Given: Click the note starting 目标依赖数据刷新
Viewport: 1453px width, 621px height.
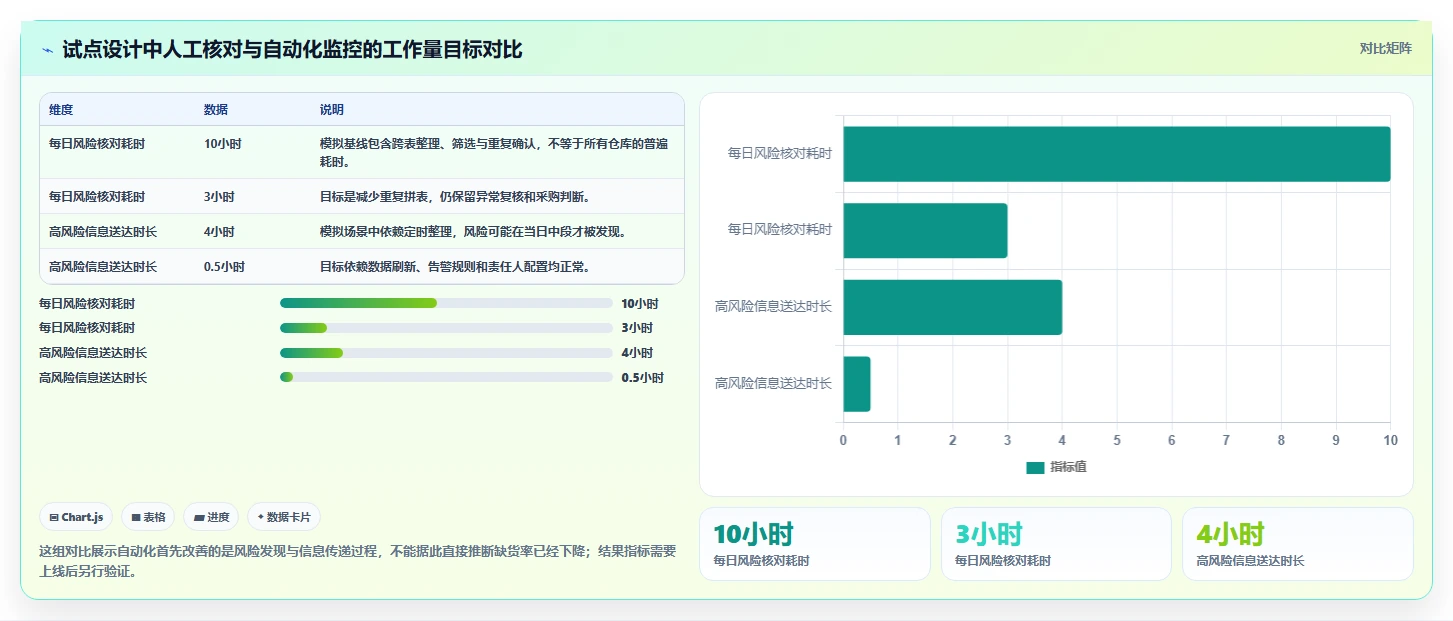Looking at the screenshot, I should coord(455,266).
